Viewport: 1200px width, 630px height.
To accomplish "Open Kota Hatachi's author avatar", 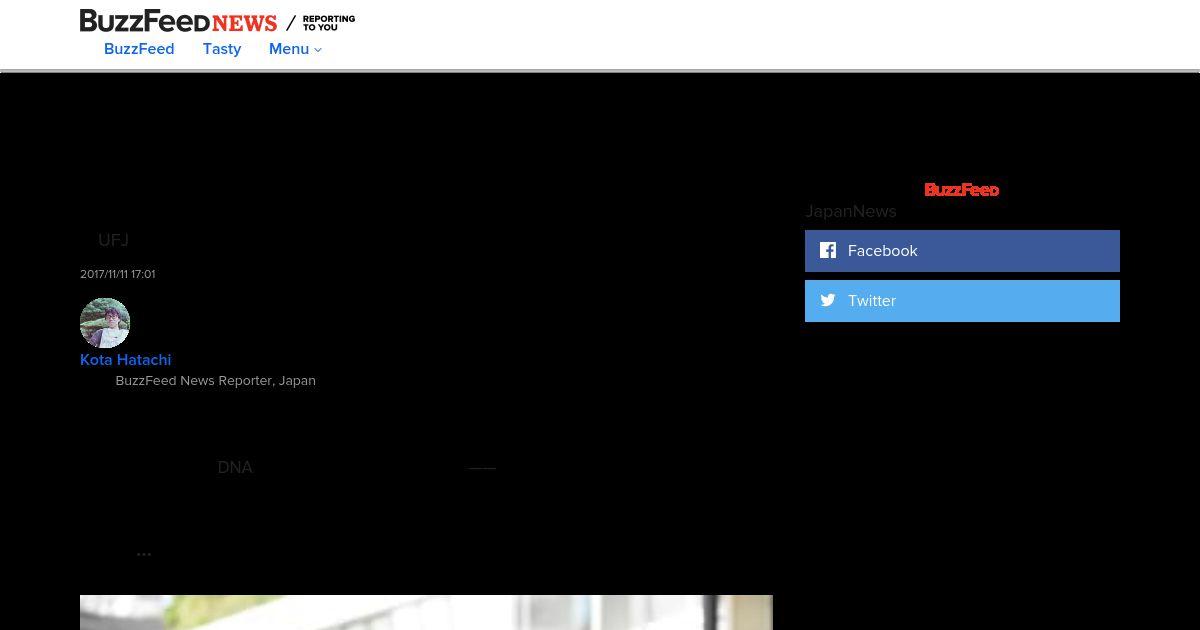I will click(105, 323).
